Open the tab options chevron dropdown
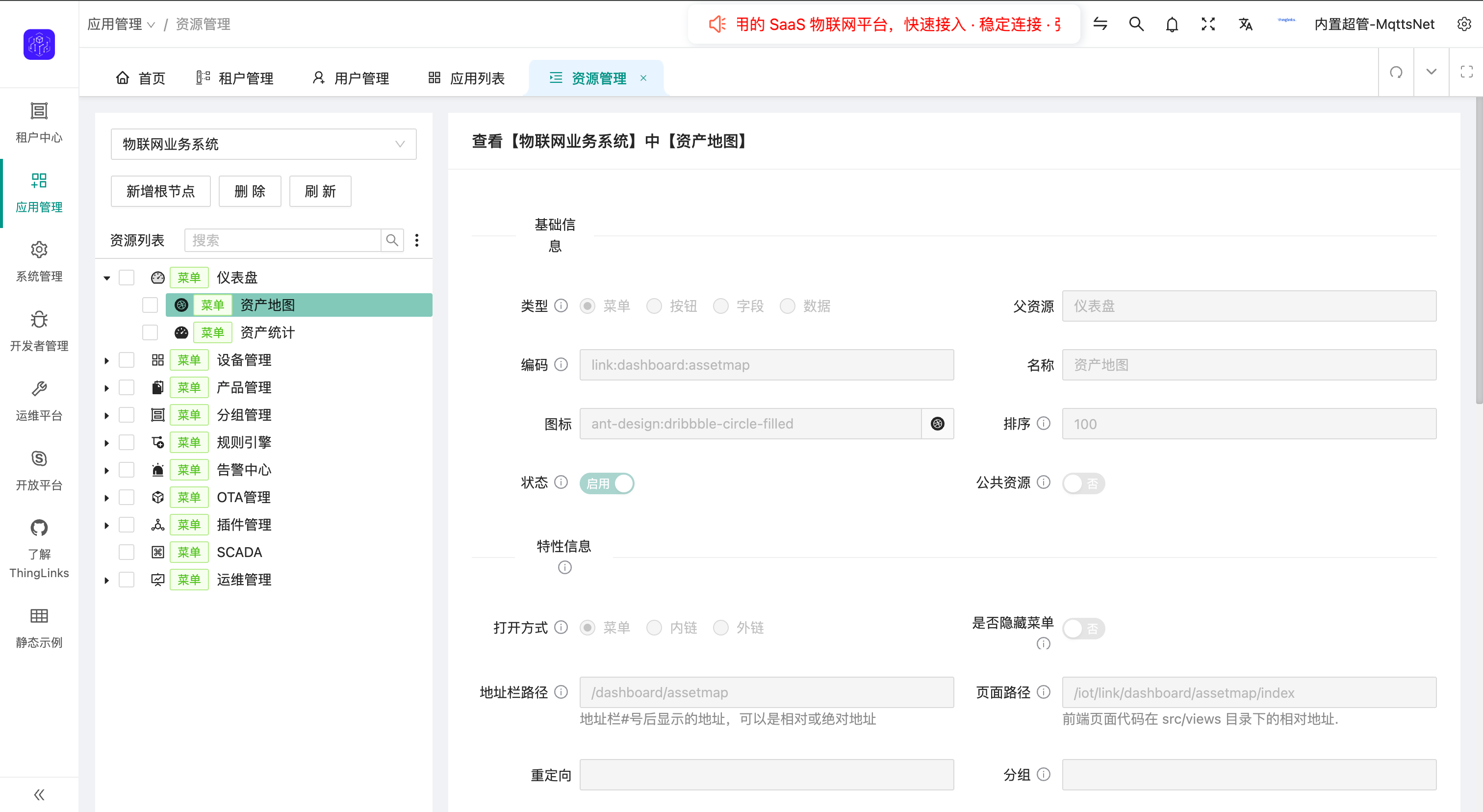This screenshot has height=812, width=1483. coord(1431,72)
